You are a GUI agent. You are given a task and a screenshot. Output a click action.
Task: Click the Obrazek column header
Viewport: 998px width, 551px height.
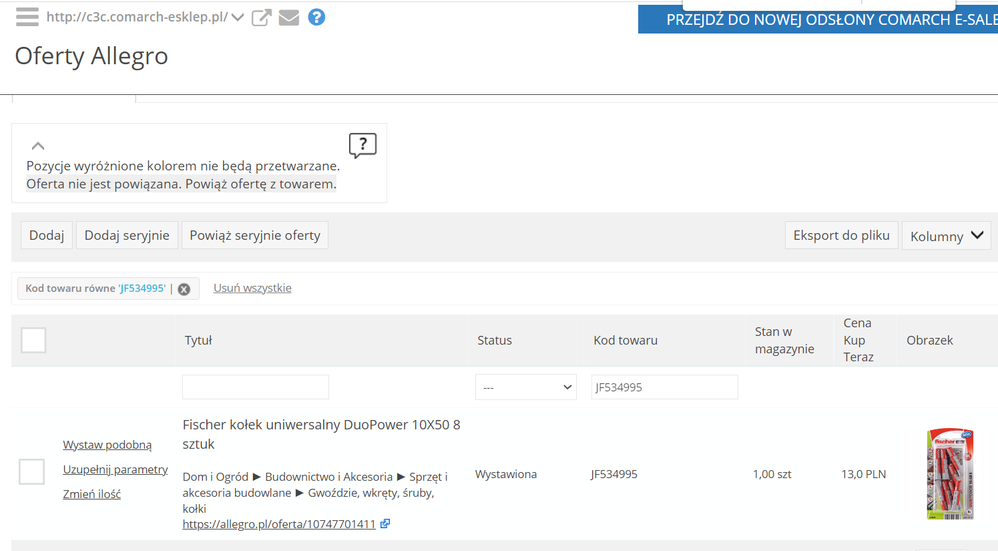point(930,340)
